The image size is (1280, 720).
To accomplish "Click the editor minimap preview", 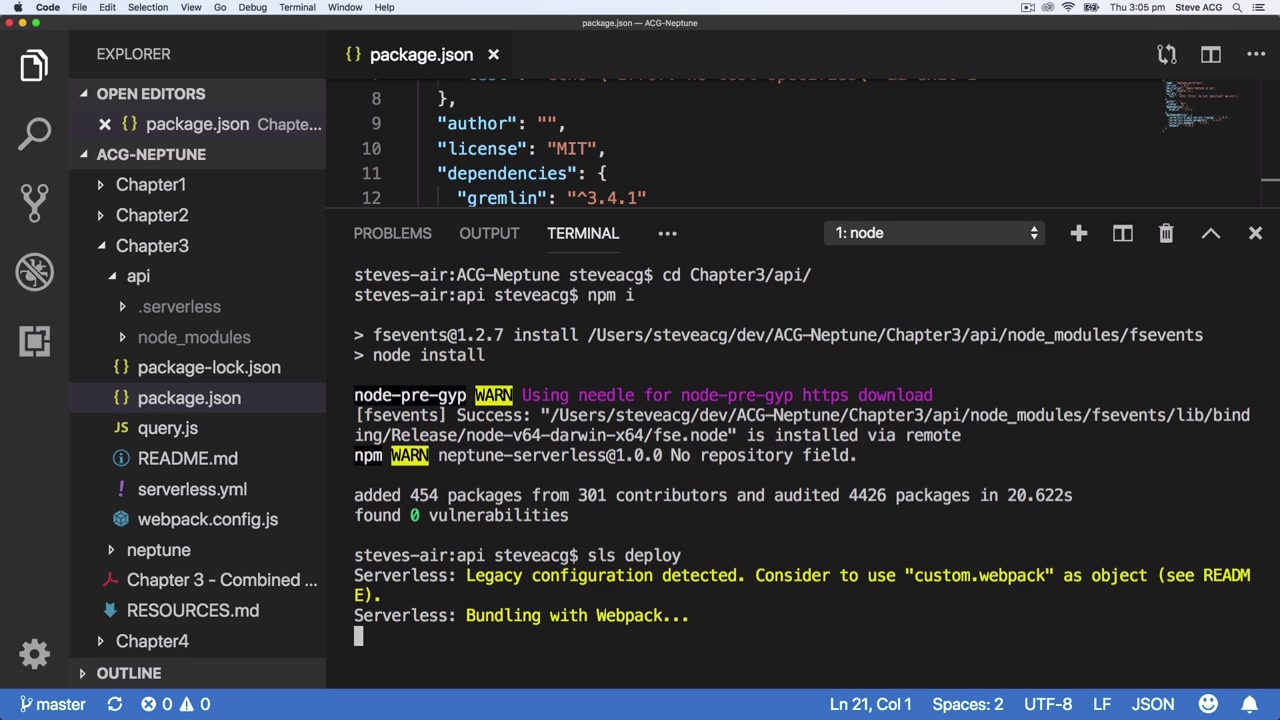I will 1200,107.
